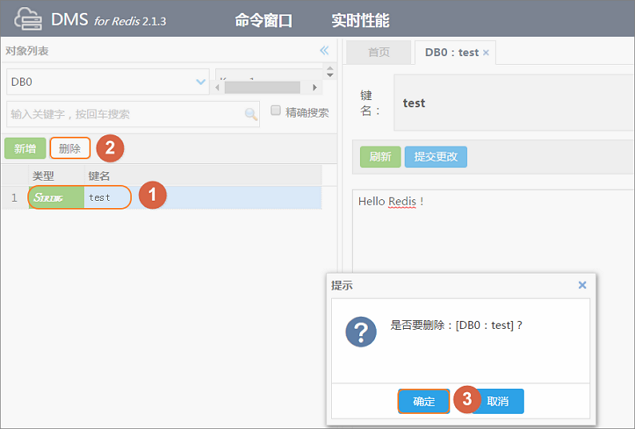Click the up/down stepper beside the key filter
The width and height of the screenshot is (635, 429).
[x=330, y=72]
